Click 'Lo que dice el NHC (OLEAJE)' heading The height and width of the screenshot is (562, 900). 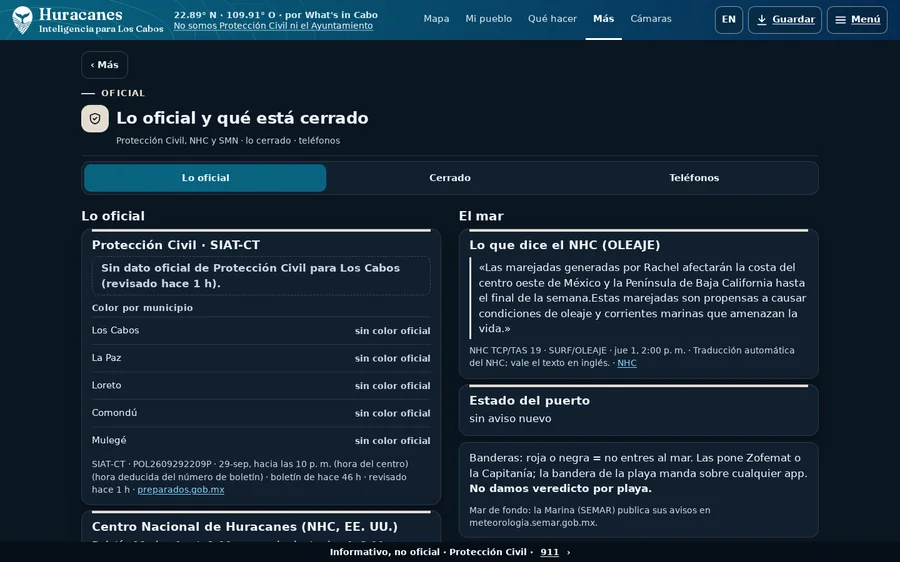click(565, 245)
